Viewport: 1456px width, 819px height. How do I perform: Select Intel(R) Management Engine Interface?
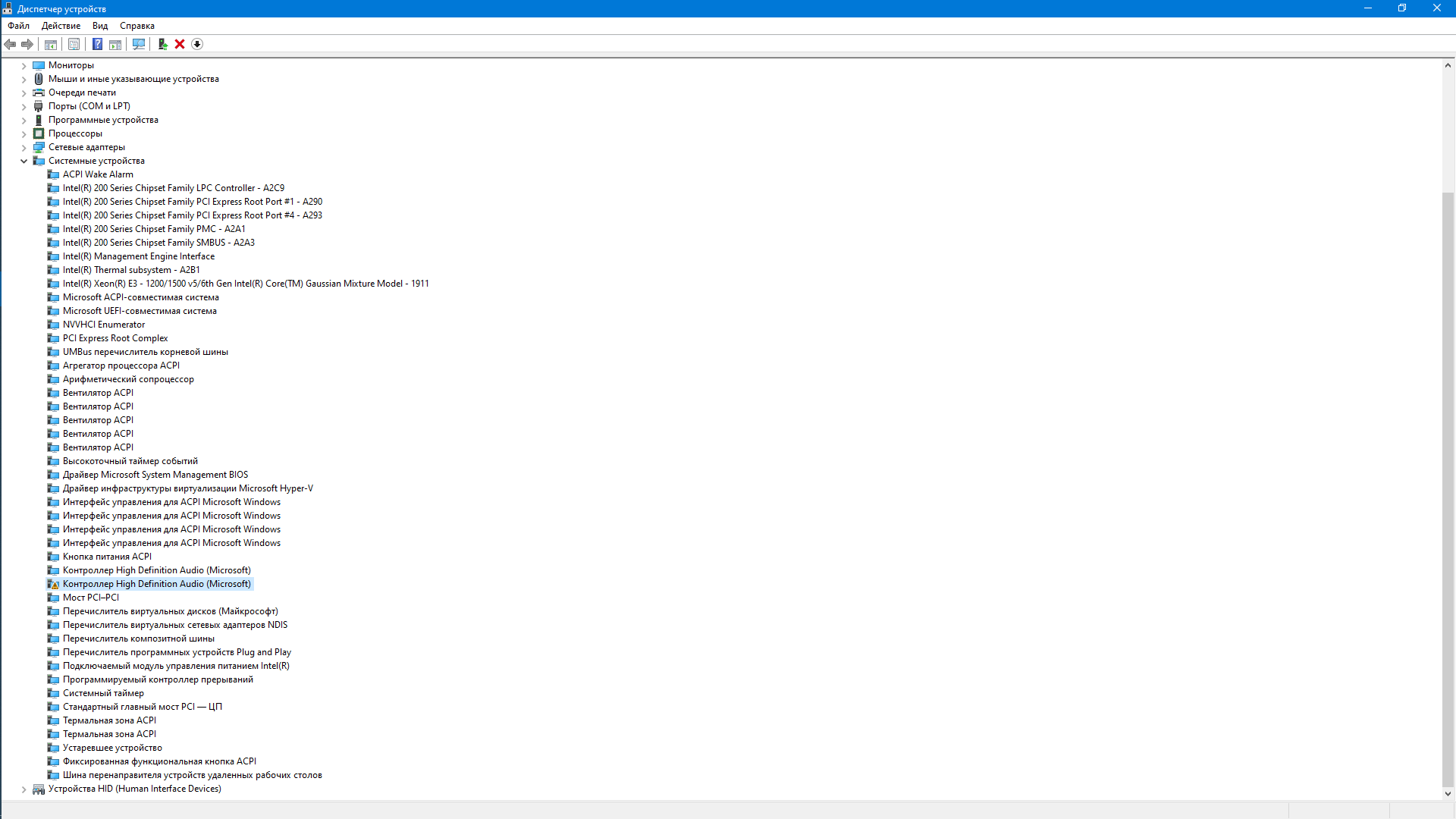138,256
